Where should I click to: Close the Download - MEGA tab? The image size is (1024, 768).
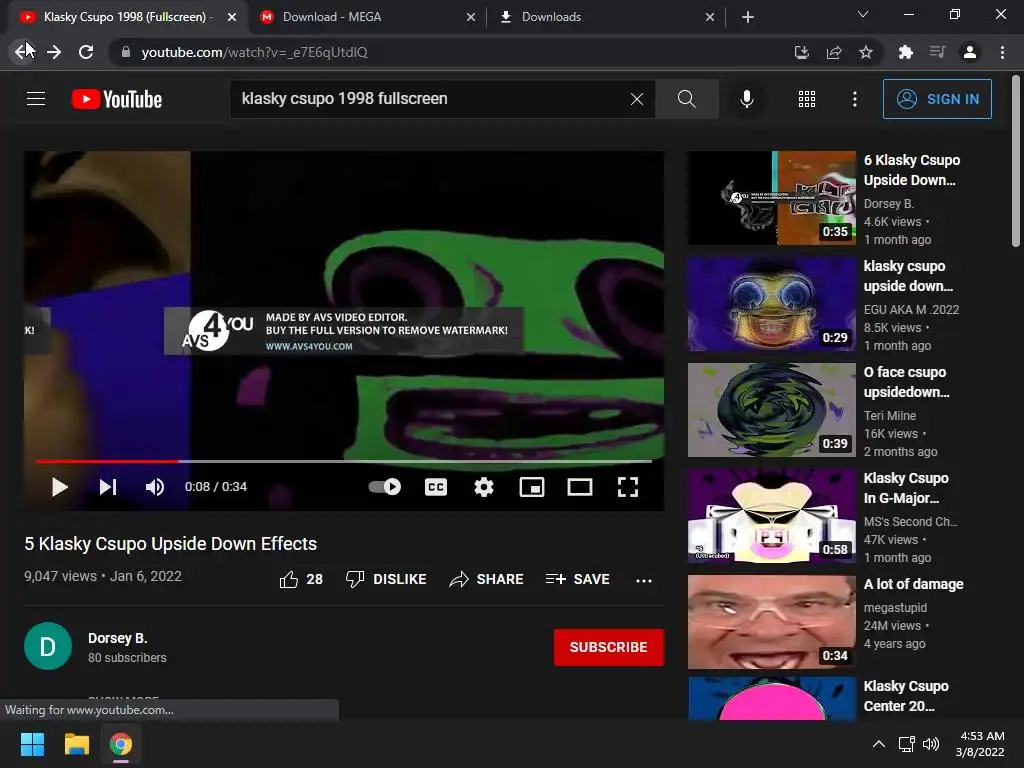coord(471,17)
